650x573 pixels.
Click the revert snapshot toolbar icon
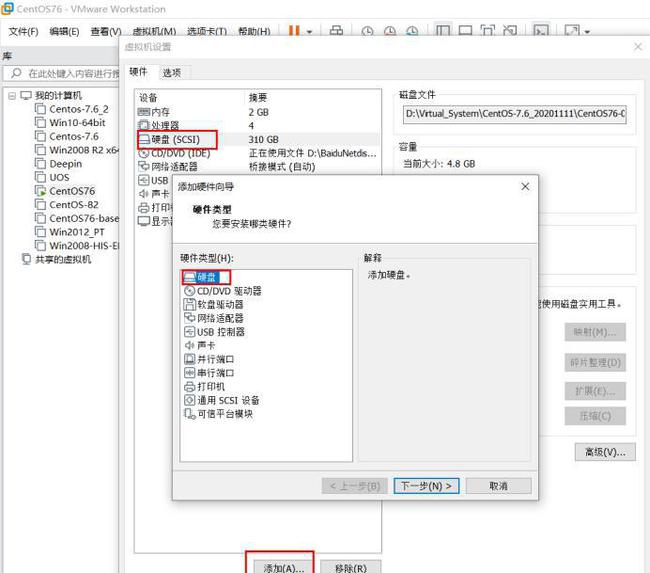pyautogui.click(x=390, y=31)
